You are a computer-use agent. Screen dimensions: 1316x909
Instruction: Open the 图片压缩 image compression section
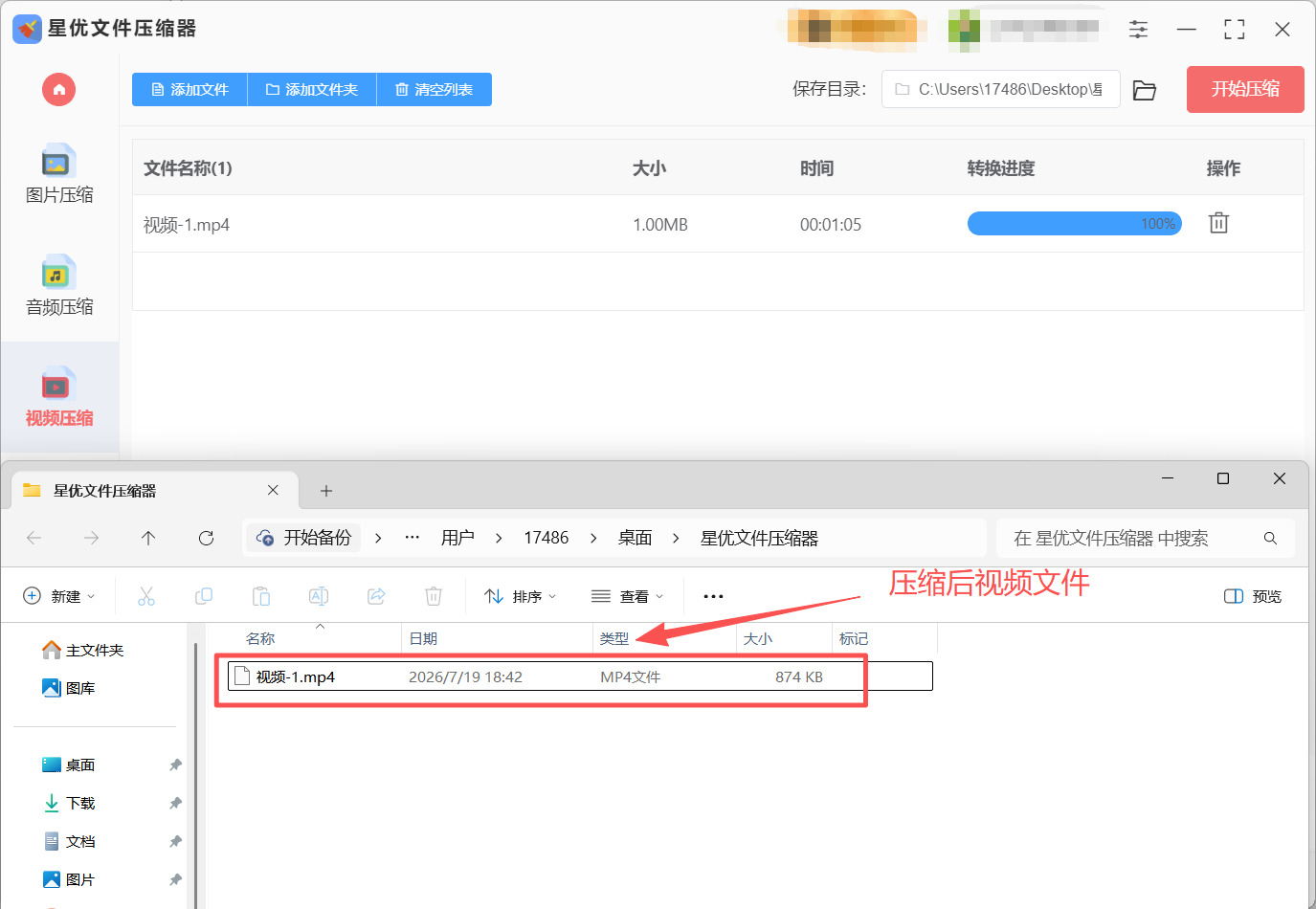point(59,174)
